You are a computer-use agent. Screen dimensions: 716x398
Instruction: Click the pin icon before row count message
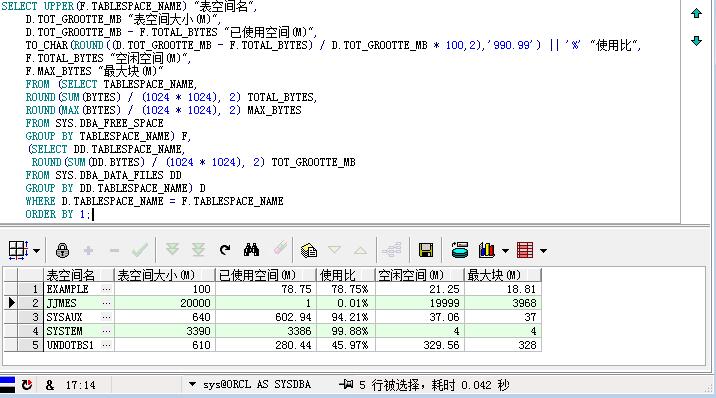point(346,384)
